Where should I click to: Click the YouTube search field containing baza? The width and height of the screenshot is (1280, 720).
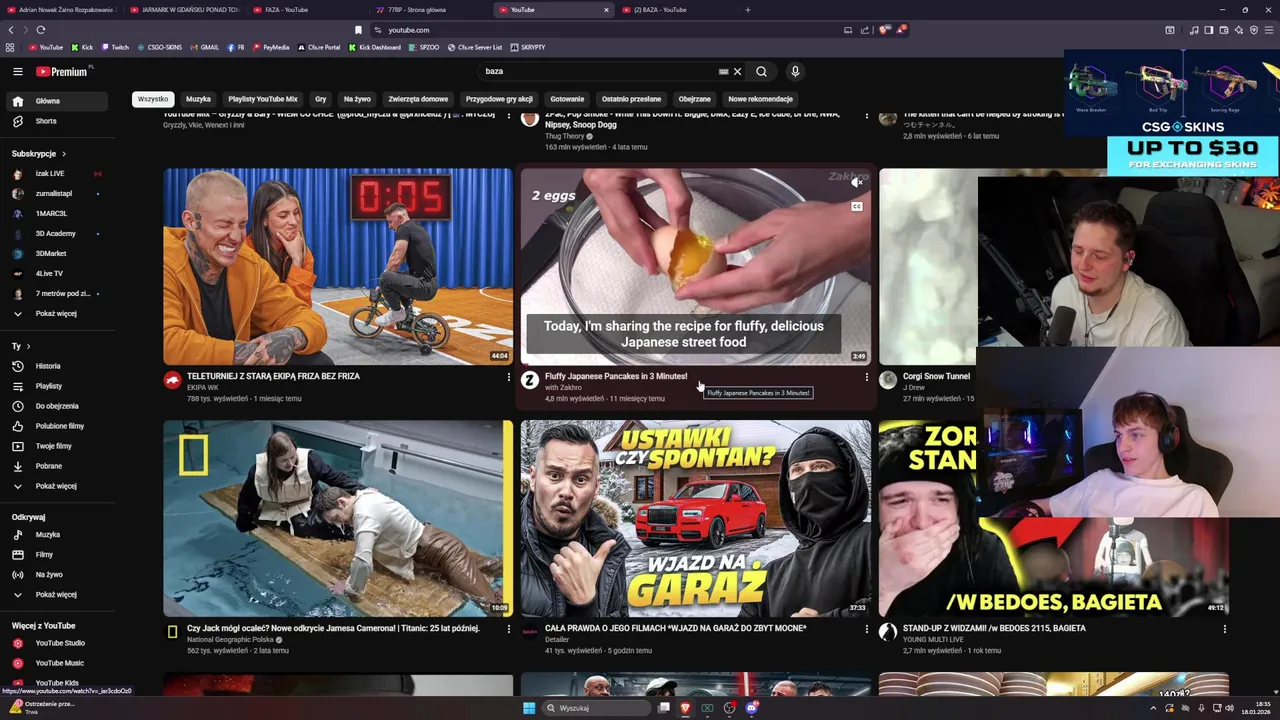tap(598, 71)
